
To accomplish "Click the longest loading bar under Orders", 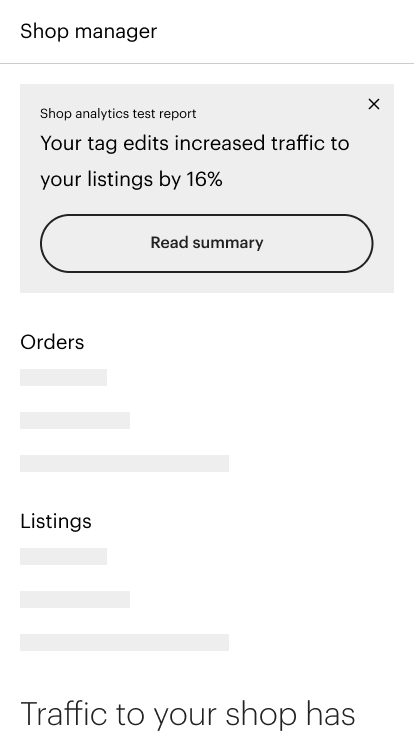I will point(124,463).
